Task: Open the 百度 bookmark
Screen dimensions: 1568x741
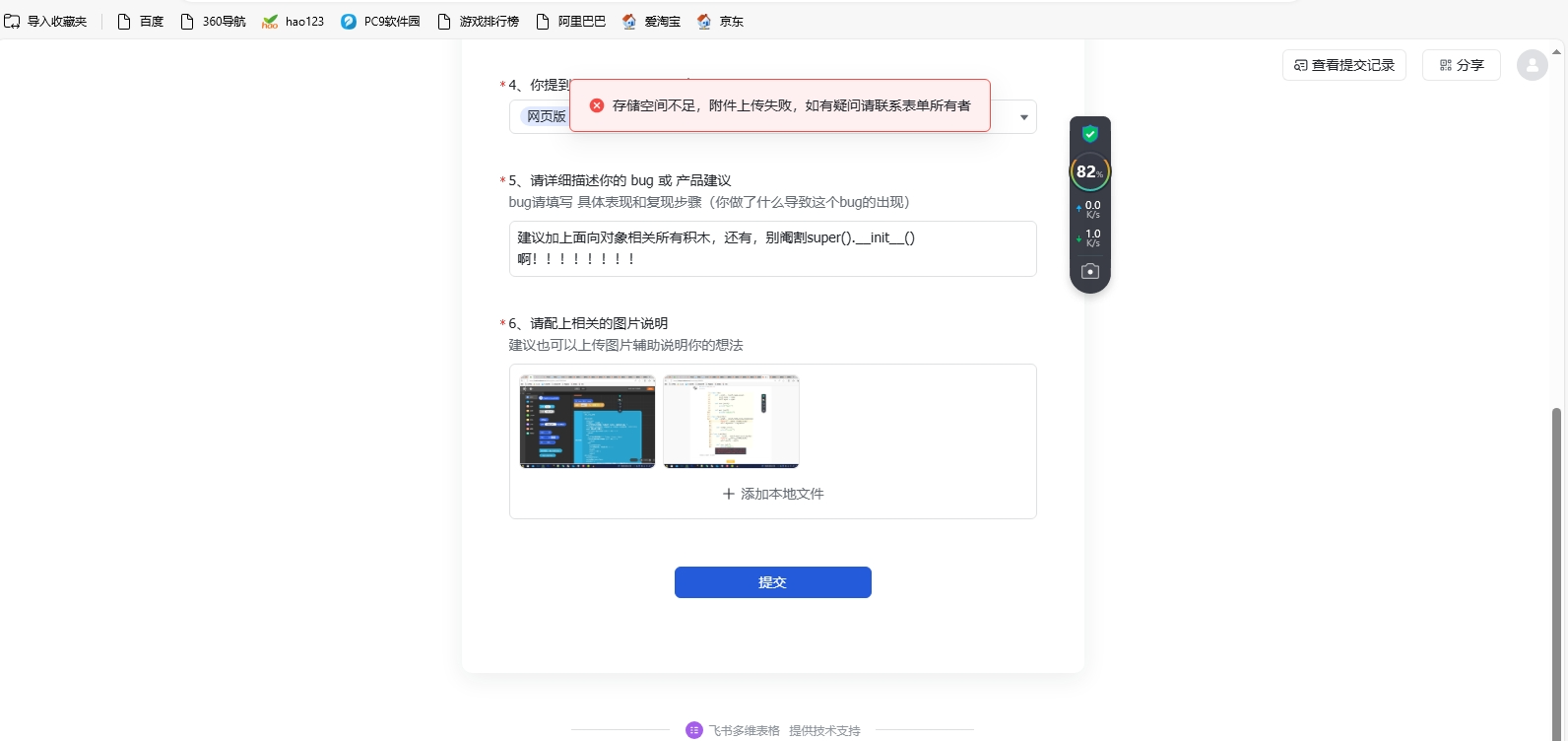Action: (140, 21)
